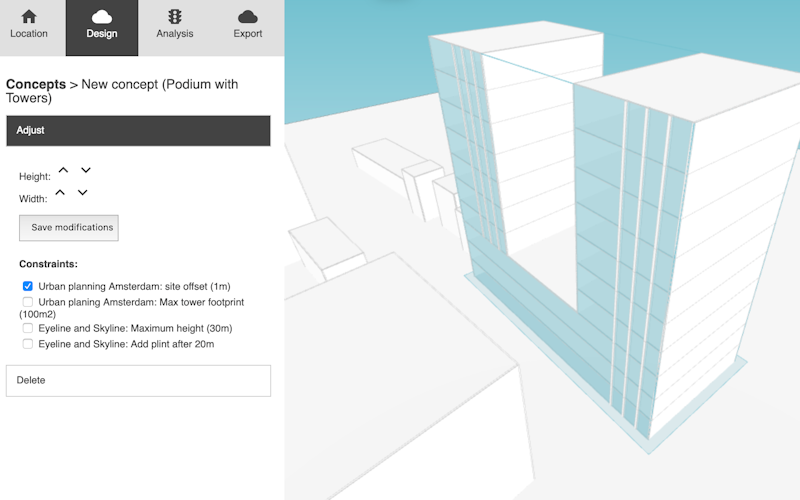
Task: Decrease Height with the down chevron
Action: 86,171
